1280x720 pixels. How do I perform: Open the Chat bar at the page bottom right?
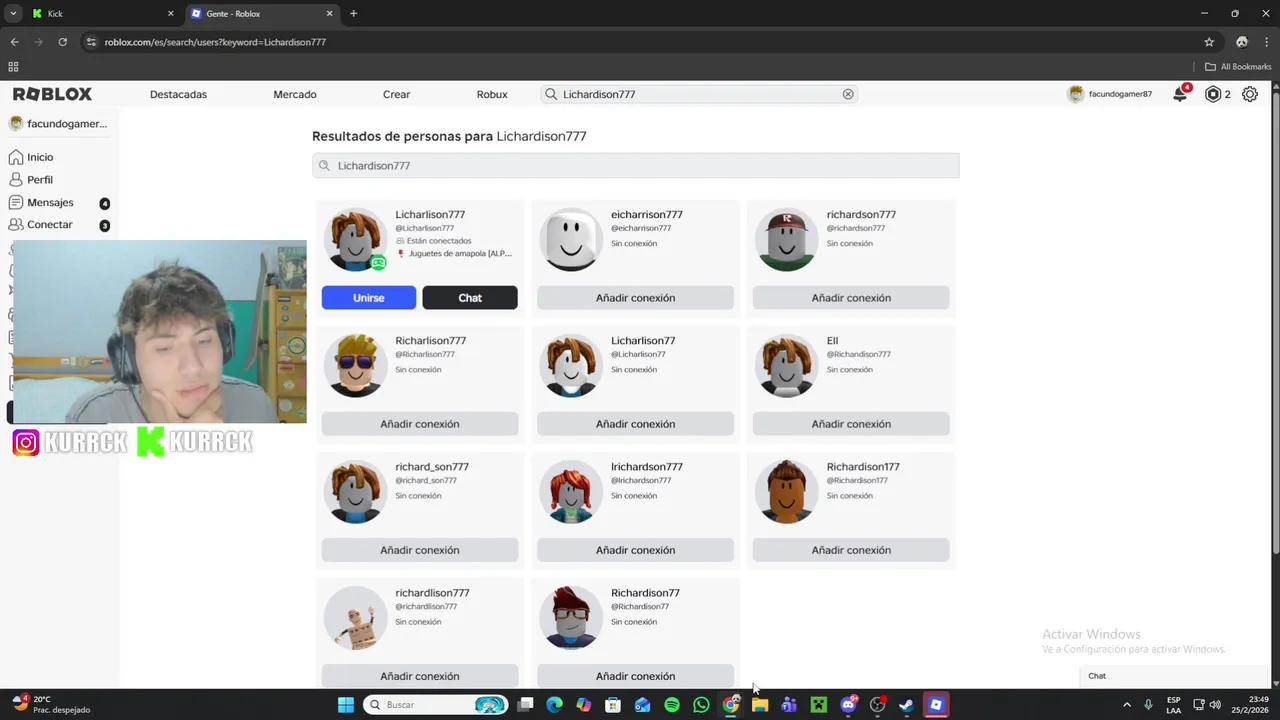1175,676
